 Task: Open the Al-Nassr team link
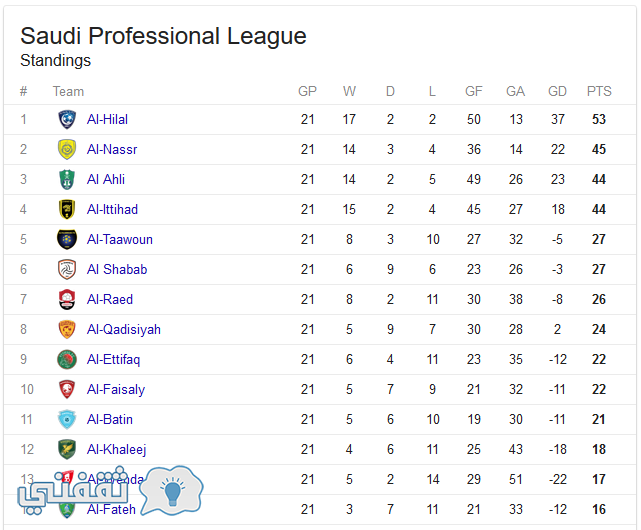coord(112,149)
